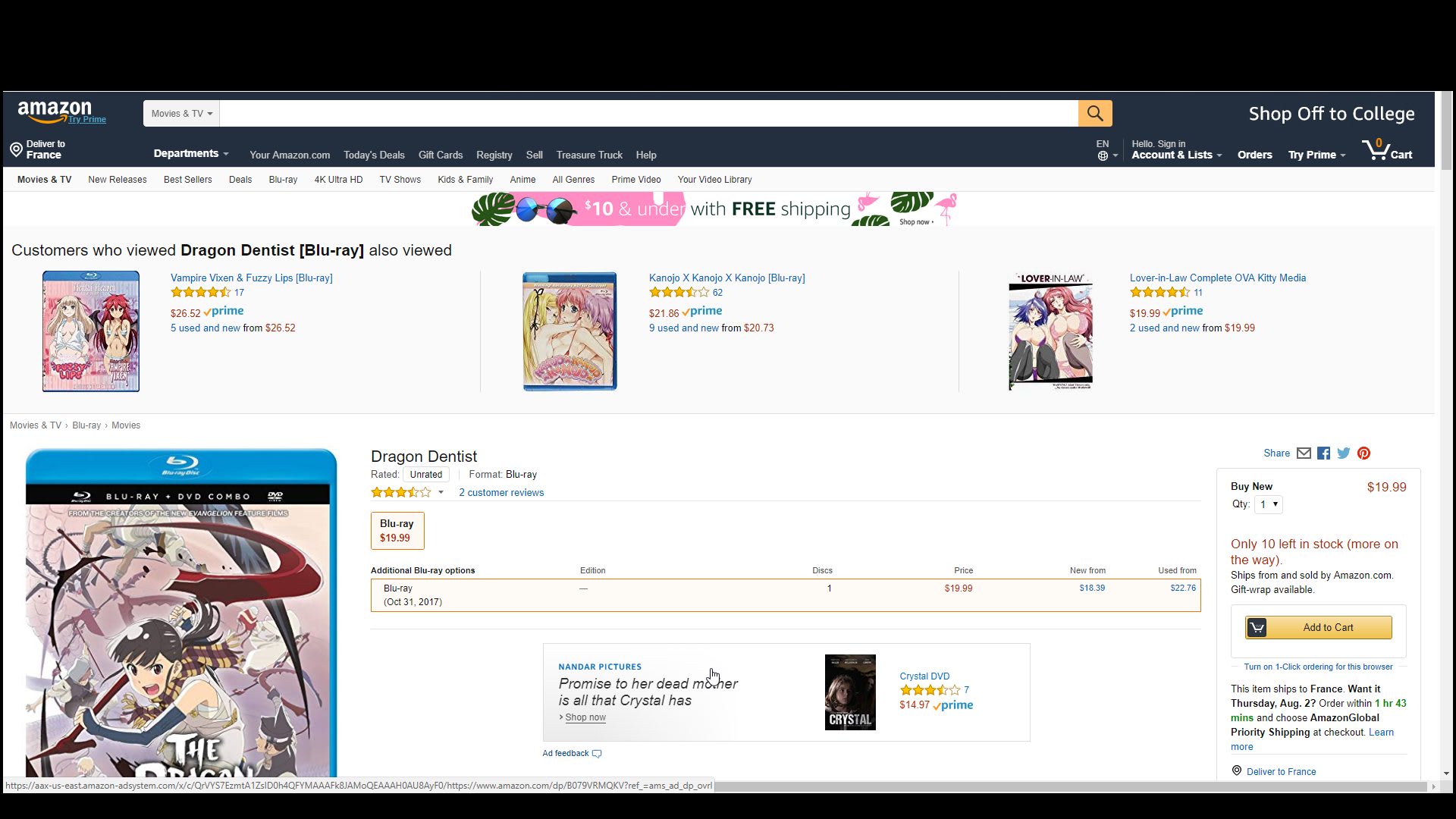The image size is (1456, 819).
Task: Open the Anime category tab
Action: coord(522,180)
